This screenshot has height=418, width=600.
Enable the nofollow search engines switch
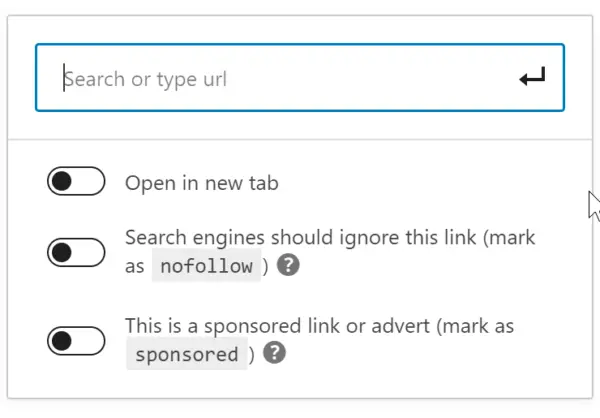[76, 252]
